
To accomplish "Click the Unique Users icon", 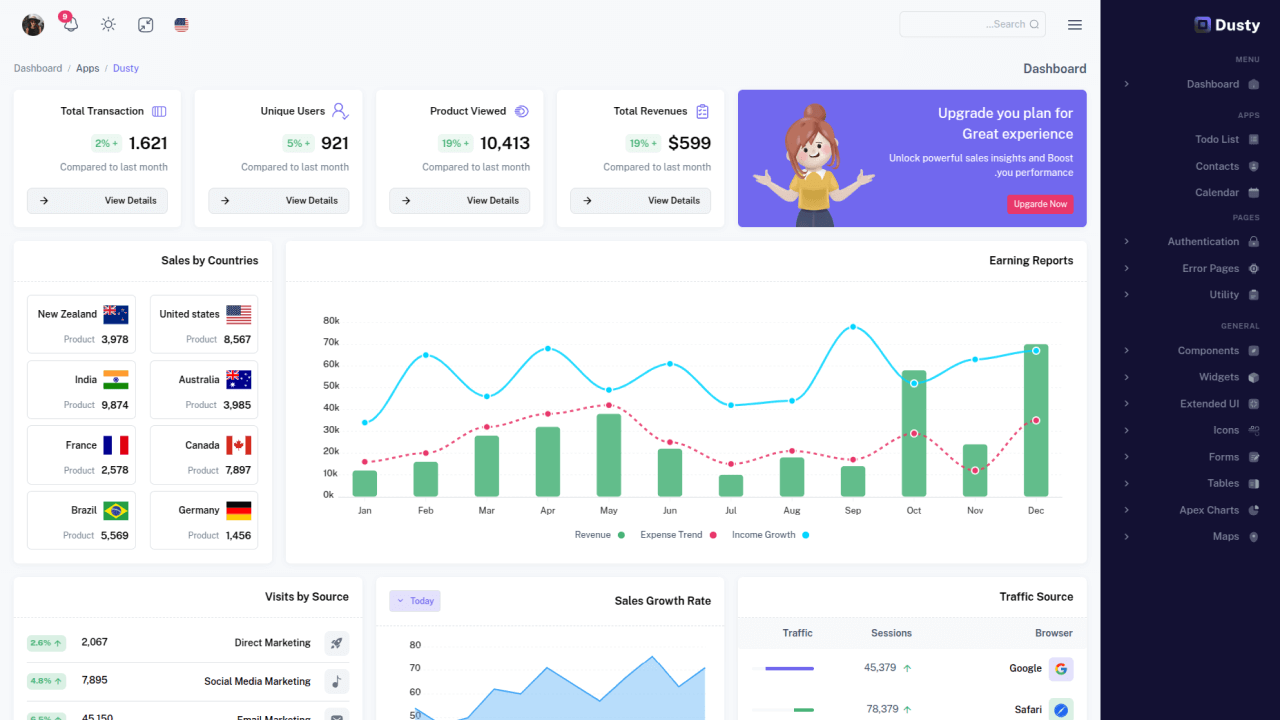I will [340, 111].
